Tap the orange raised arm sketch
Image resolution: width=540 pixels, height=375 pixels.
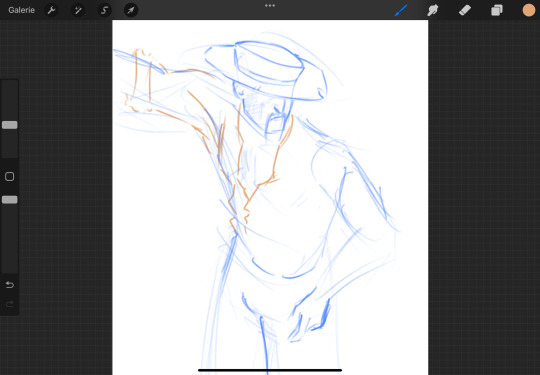tap(165, 90)
